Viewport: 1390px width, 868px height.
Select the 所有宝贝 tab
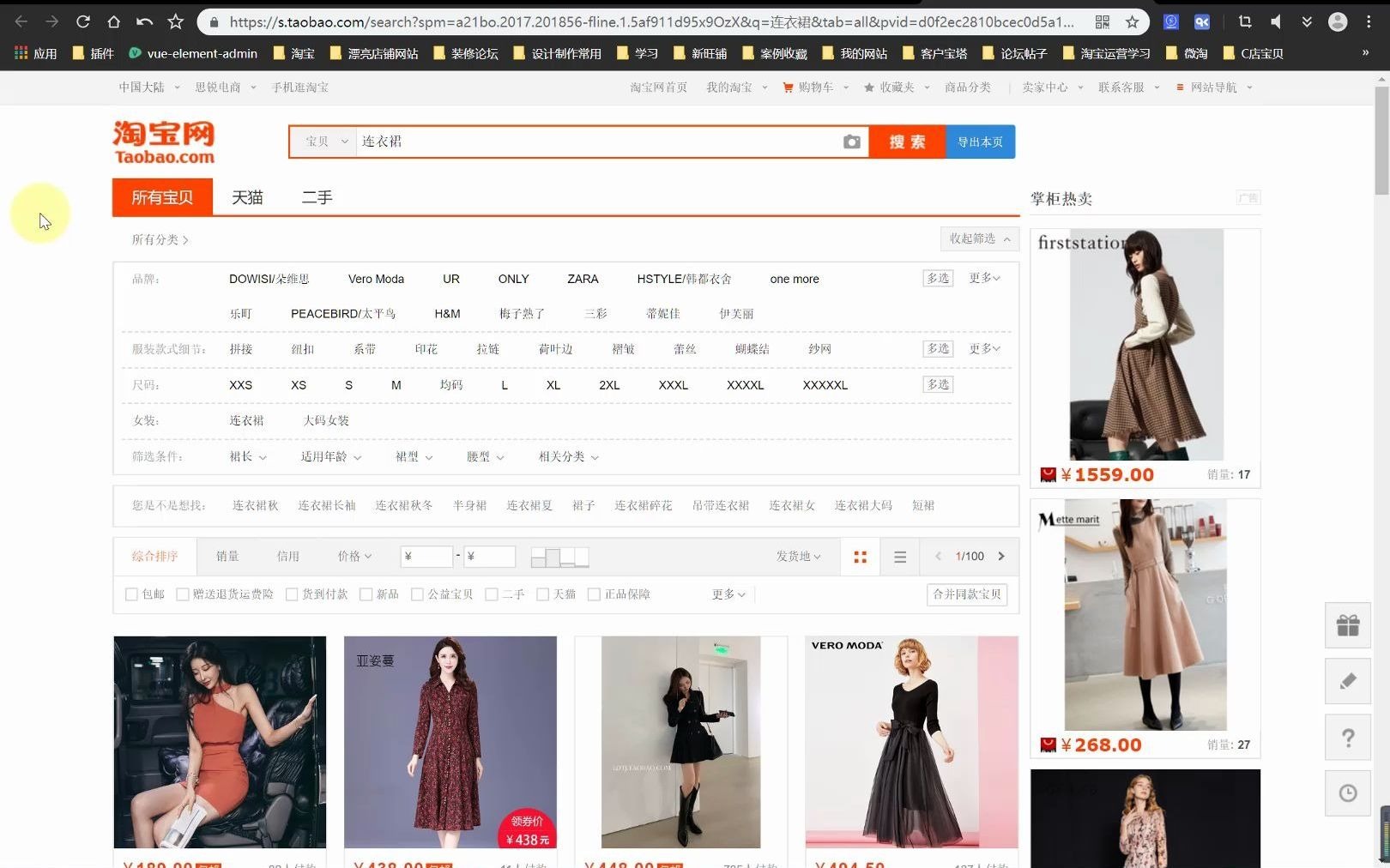pos(162,197)
